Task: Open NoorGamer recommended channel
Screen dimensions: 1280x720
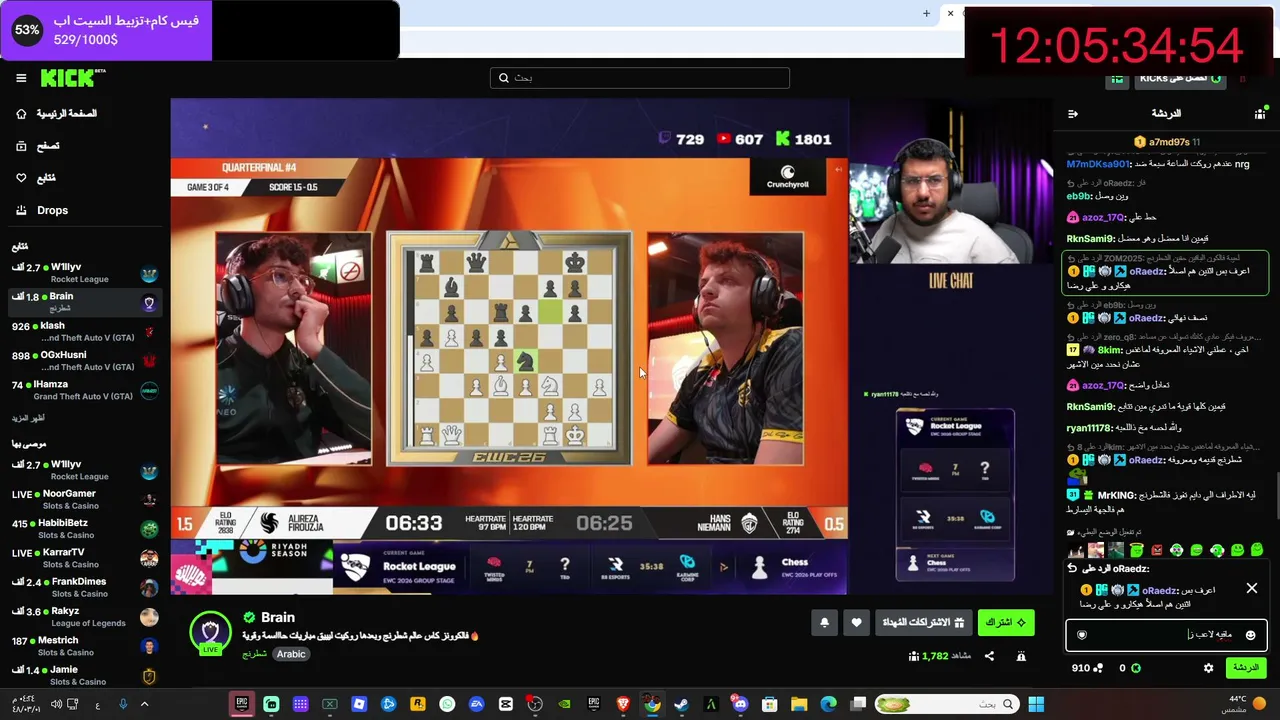Action: coord(84,499)
